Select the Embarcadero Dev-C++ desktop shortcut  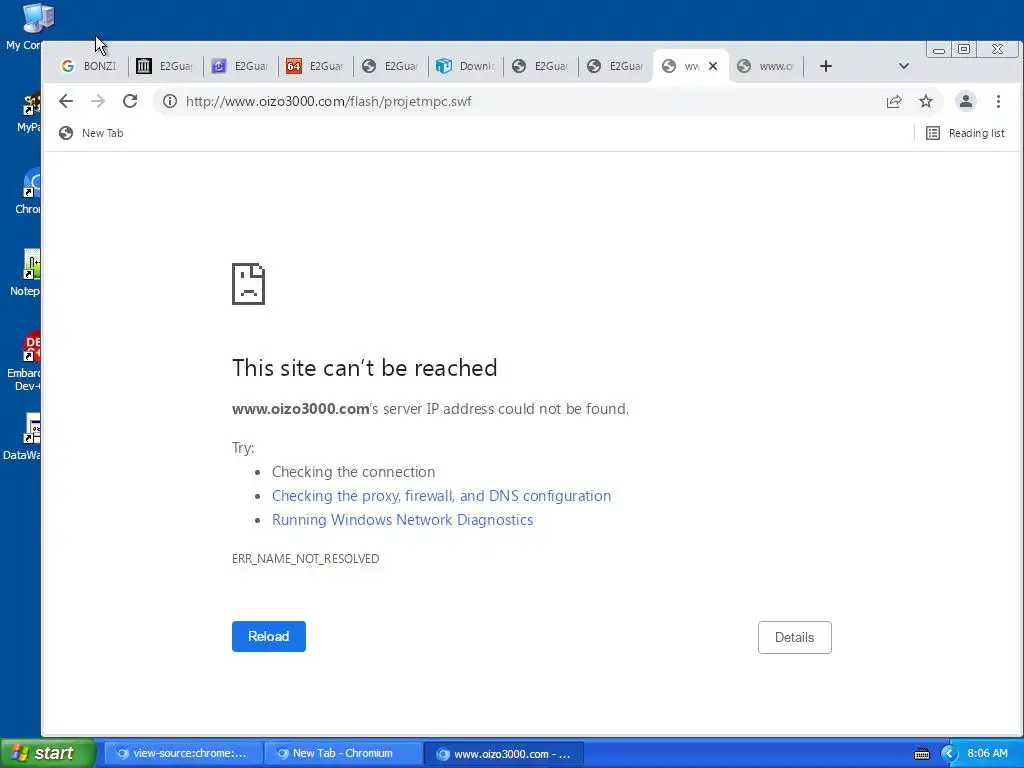click(x=24, y=362)
